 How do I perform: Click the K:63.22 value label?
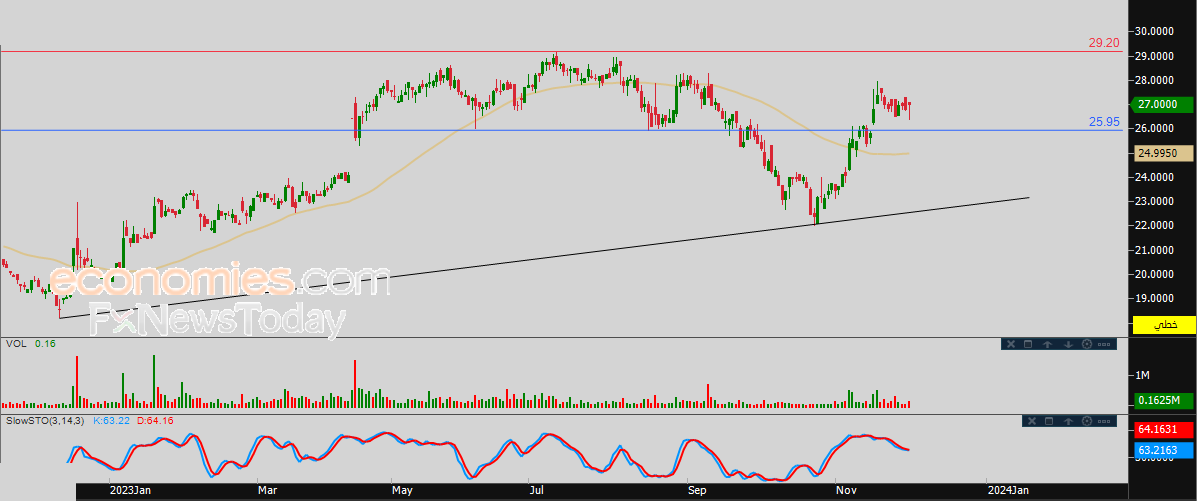pos(111,420)
